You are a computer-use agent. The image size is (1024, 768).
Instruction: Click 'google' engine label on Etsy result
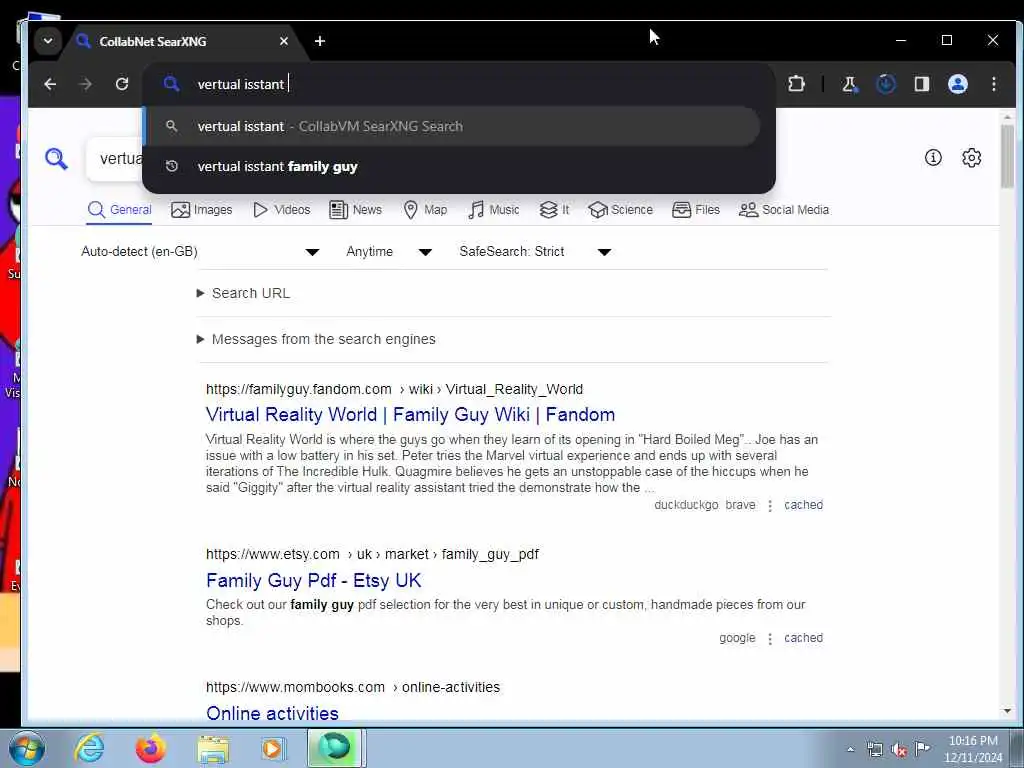[x=737, y=638]
